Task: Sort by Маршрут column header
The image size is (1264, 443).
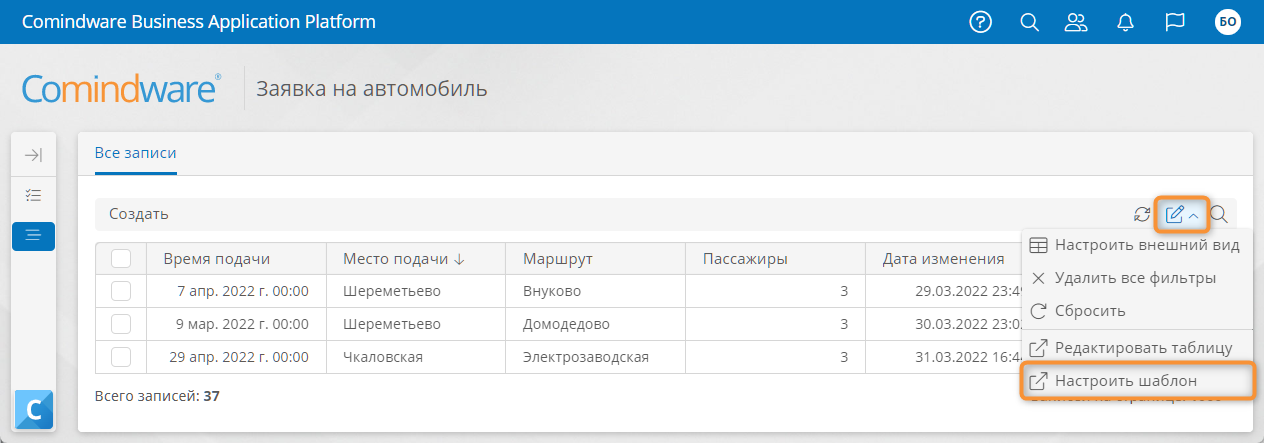Action: click(x=595, y=259)
